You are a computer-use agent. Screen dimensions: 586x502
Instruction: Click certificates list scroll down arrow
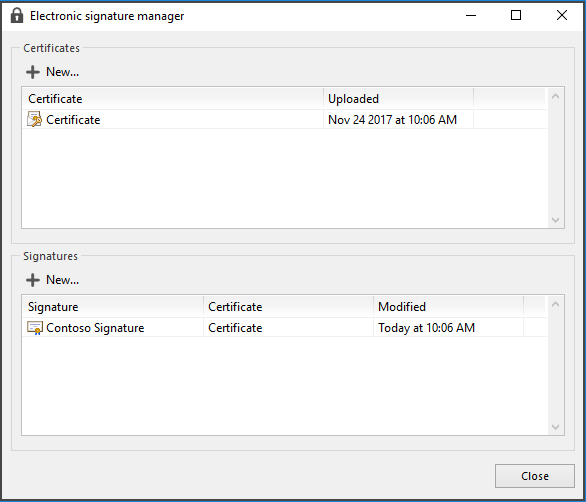point(555,220)
